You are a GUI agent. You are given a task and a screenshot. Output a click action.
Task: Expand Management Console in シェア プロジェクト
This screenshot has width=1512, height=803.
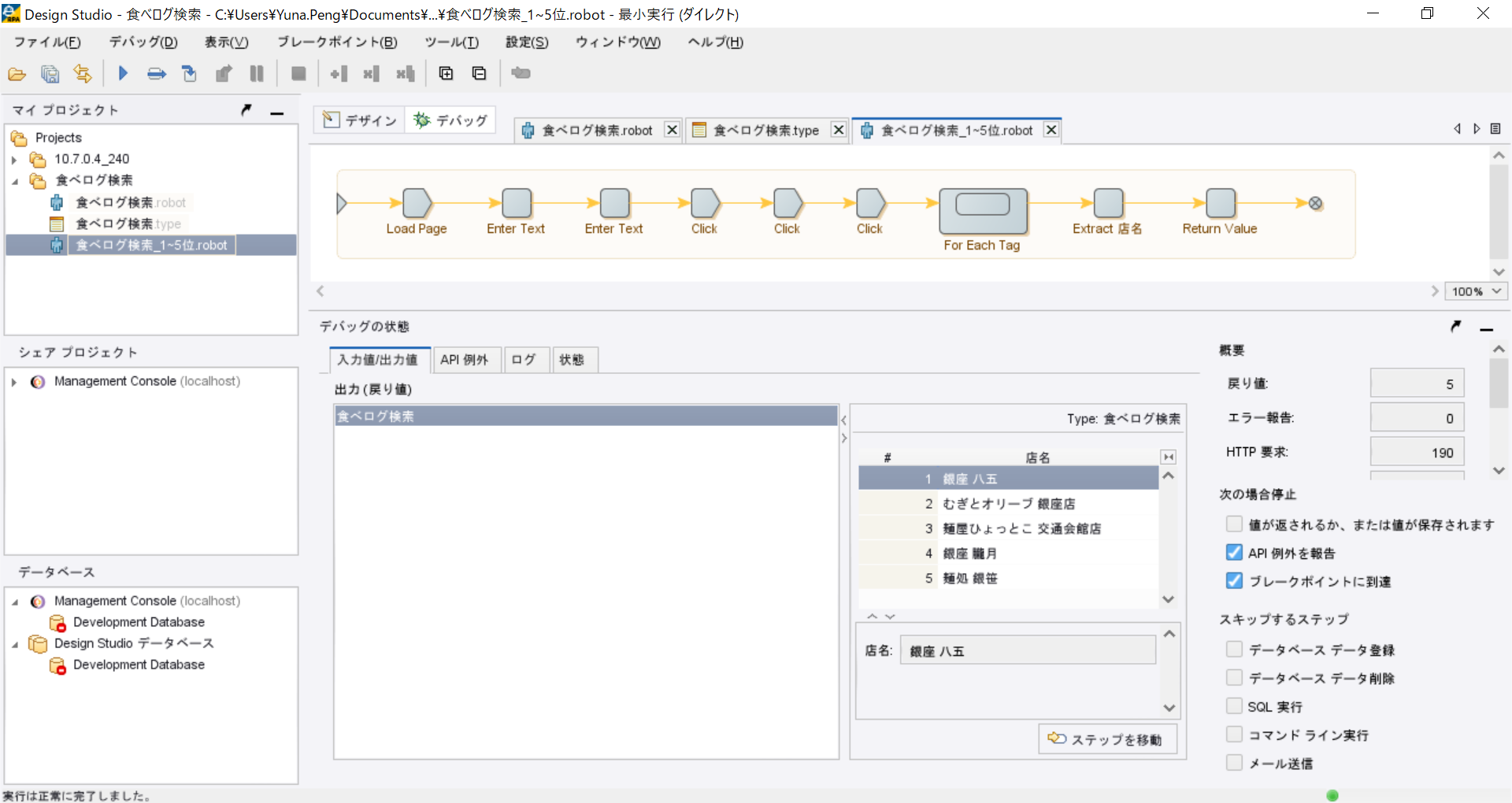[14, 382]
